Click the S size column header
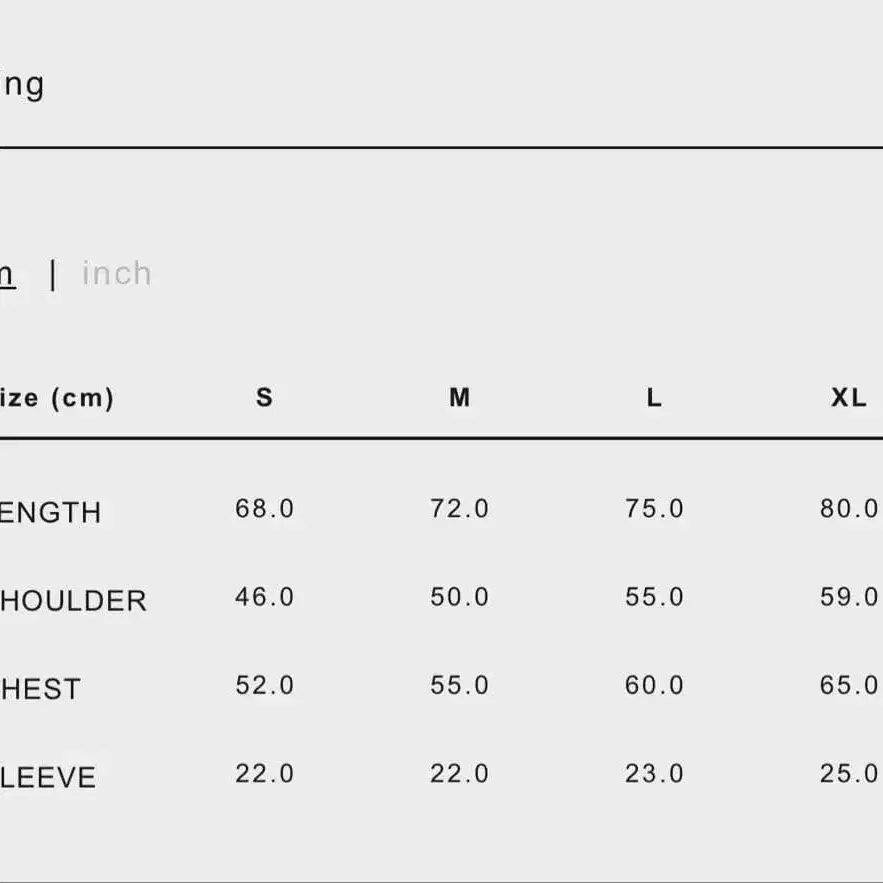Image resolution: width=883 pixels, height=883 pixels. [x=264, y=398]
